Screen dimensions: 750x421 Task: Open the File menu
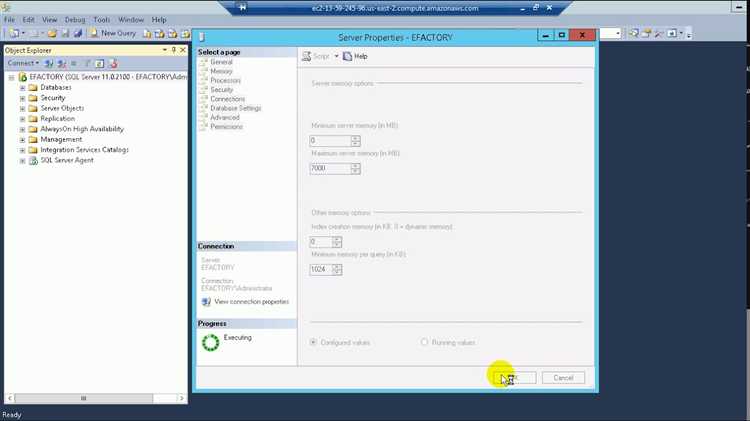[x=9, y=20]
